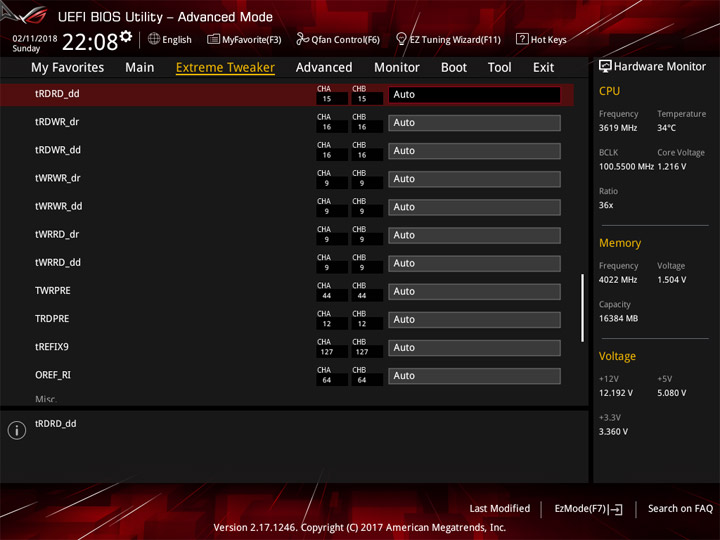Click the TWRPRE label
Viewport: 720px width, 540px height.
pyautogui.click(x=53, y=291)
